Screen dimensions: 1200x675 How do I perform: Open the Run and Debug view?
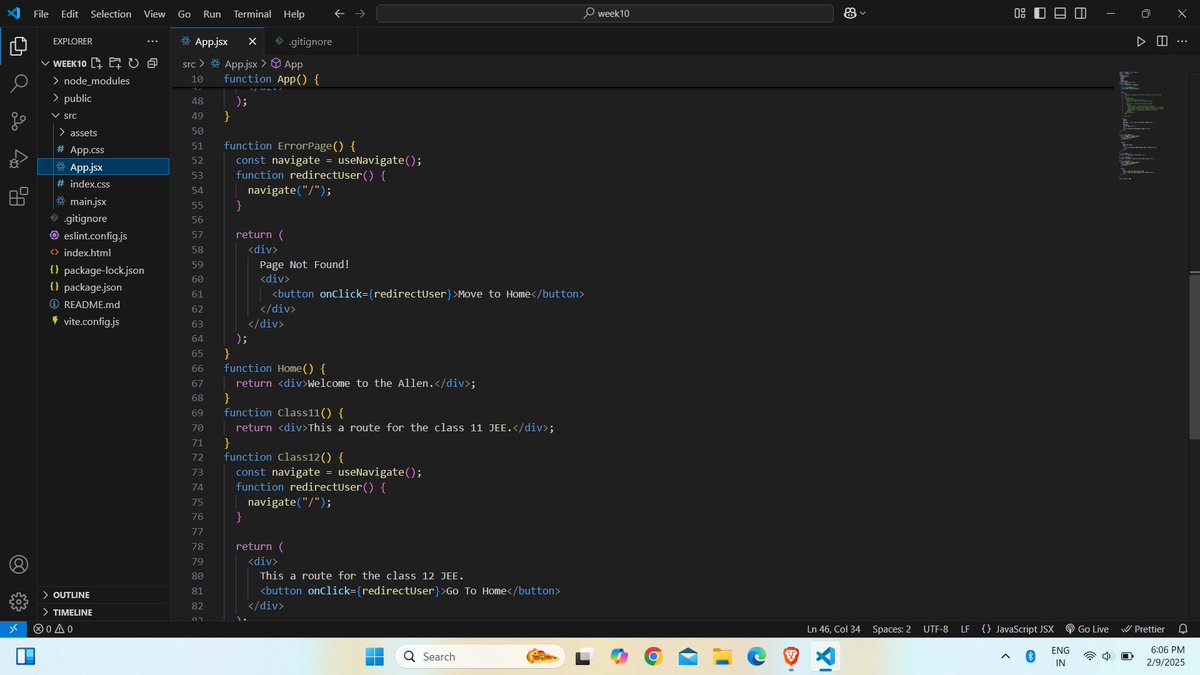point(18,159)
